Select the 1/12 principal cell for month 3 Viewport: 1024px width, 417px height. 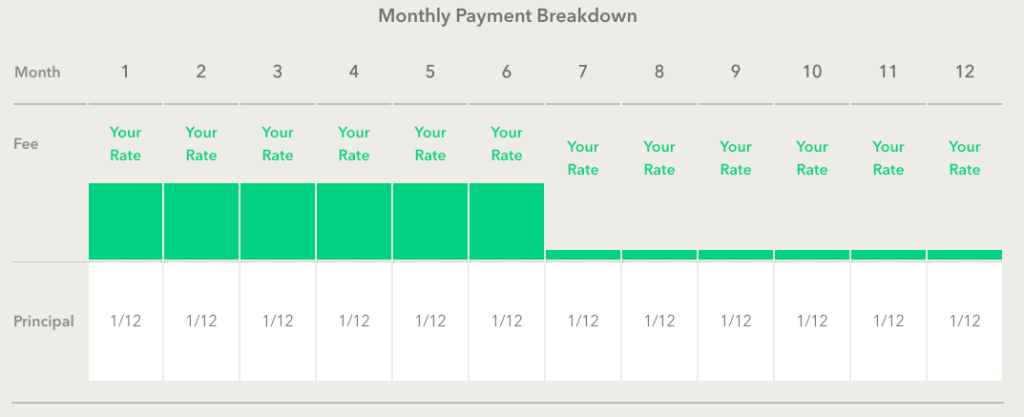click(278, 321)
